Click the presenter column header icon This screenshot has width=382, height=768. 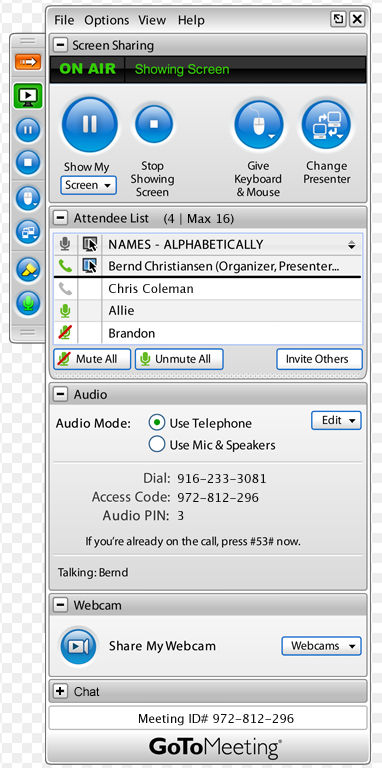(x=90, y=244)
